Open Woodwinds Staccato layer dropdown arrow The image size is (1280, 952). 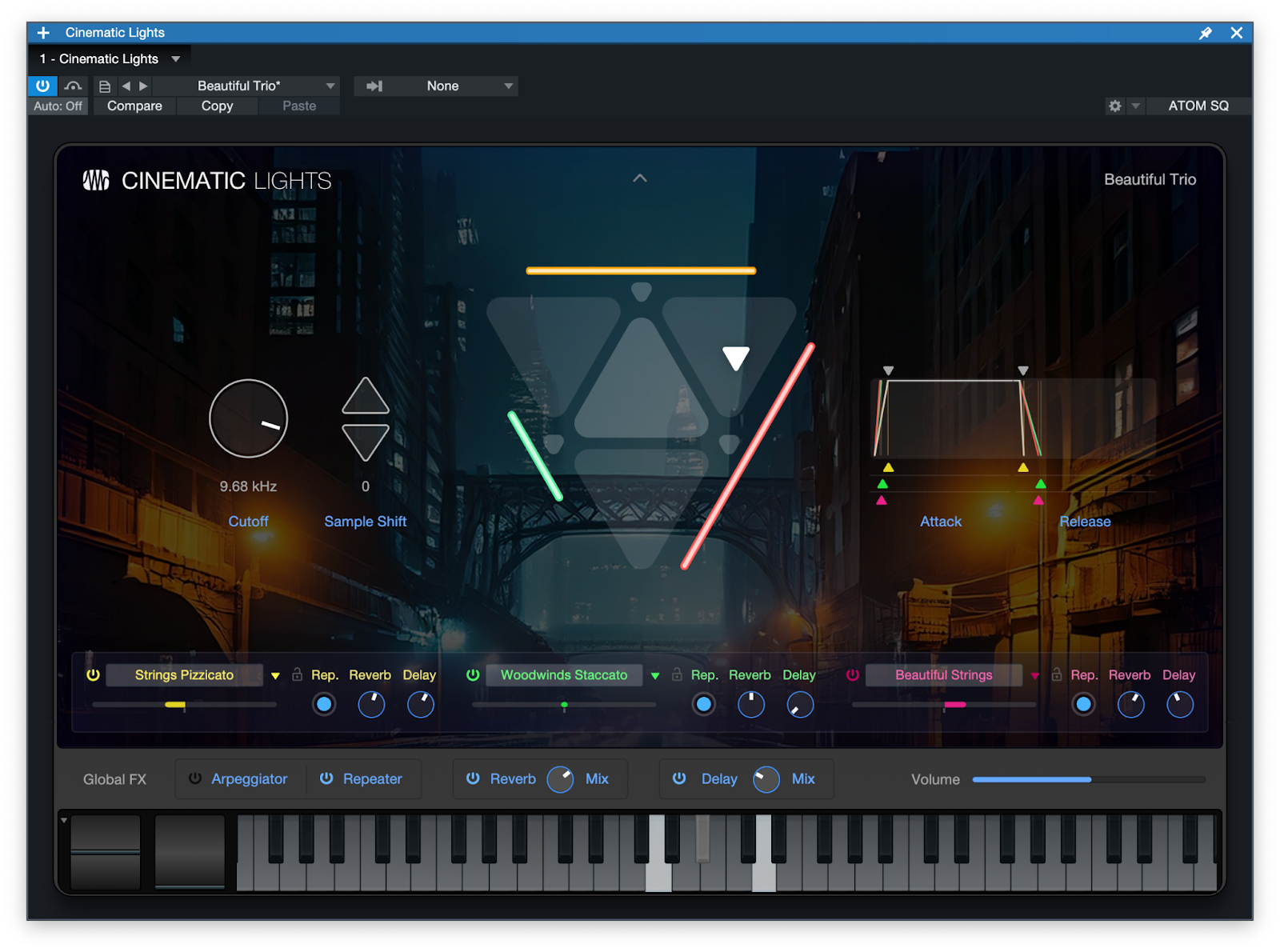click(x=655, y=676)
